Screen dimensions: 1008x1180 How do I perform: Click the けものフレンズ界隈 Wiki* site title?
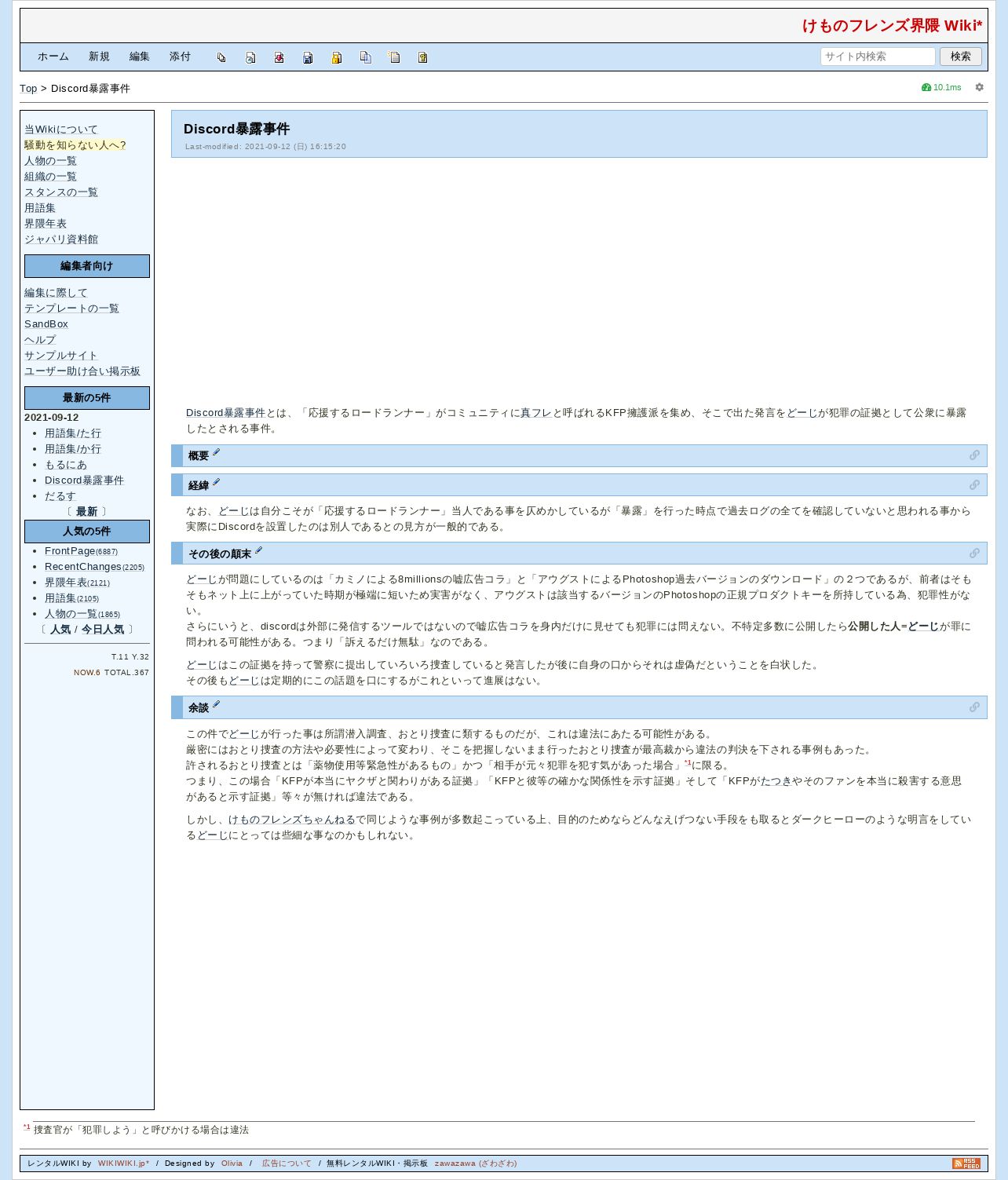click(x=893, y=26)
